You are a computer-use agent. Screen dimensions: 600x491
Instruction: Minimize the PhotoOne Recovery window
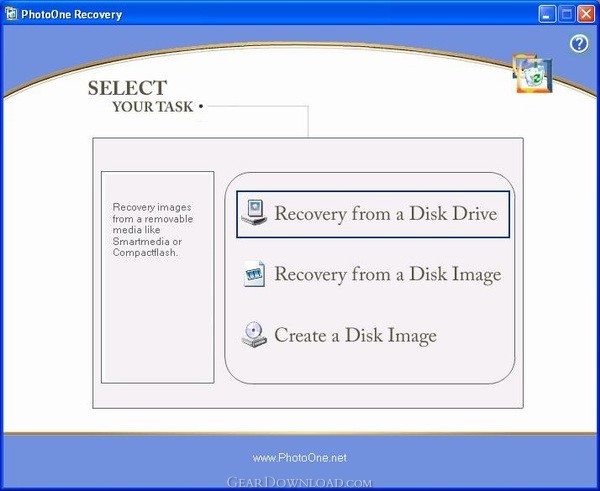click(547, 15)
